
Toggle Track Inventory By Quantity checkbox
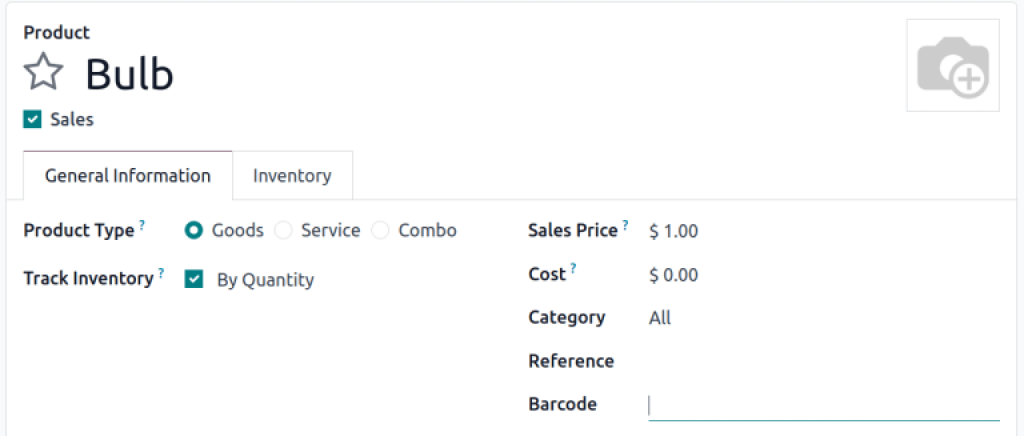click(x=194, y=279)
